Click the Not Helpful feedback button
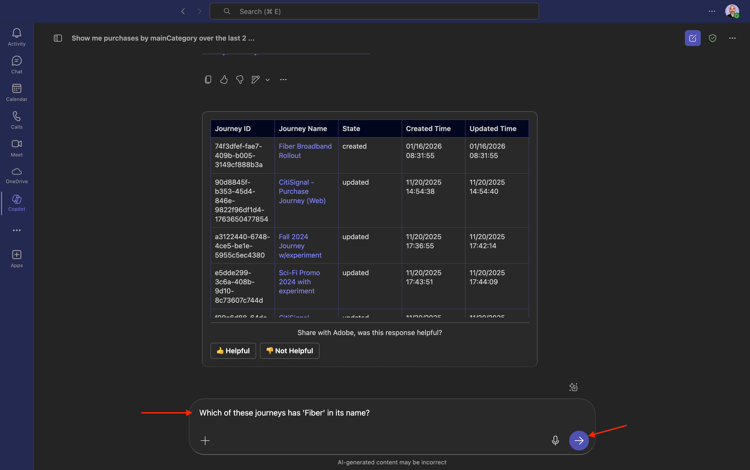This screenshot has width=750, height=470. pos(289,351)
